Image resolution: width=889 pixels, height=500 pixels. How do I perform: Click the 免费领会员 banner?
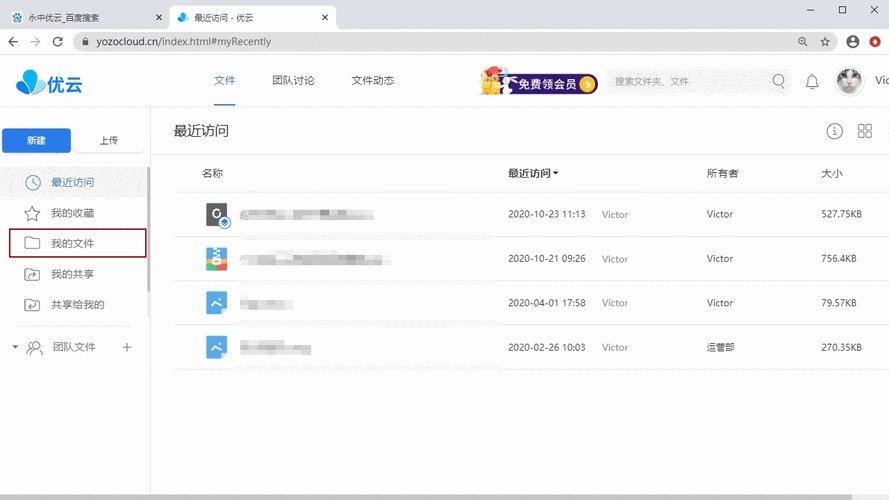(x=537, y=81)
